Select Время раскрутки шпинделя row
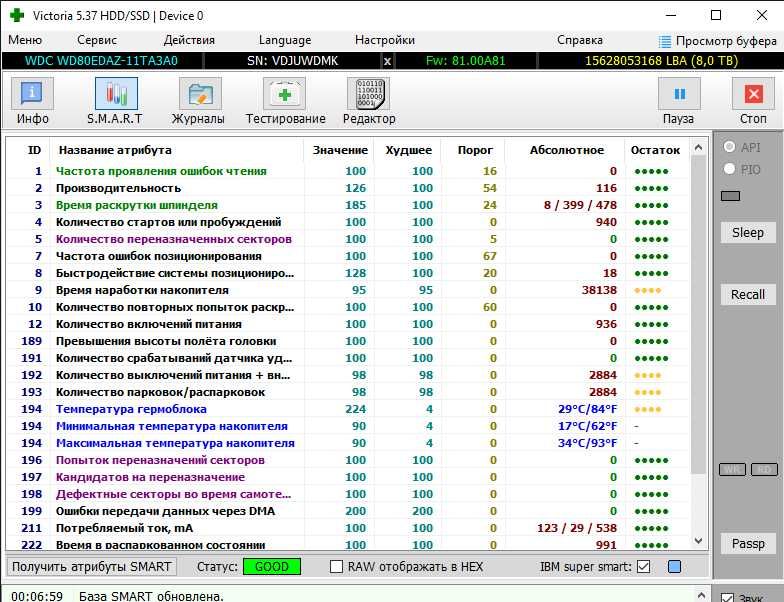Viewport: 784px width, 602px height. (x=348, y=205)
